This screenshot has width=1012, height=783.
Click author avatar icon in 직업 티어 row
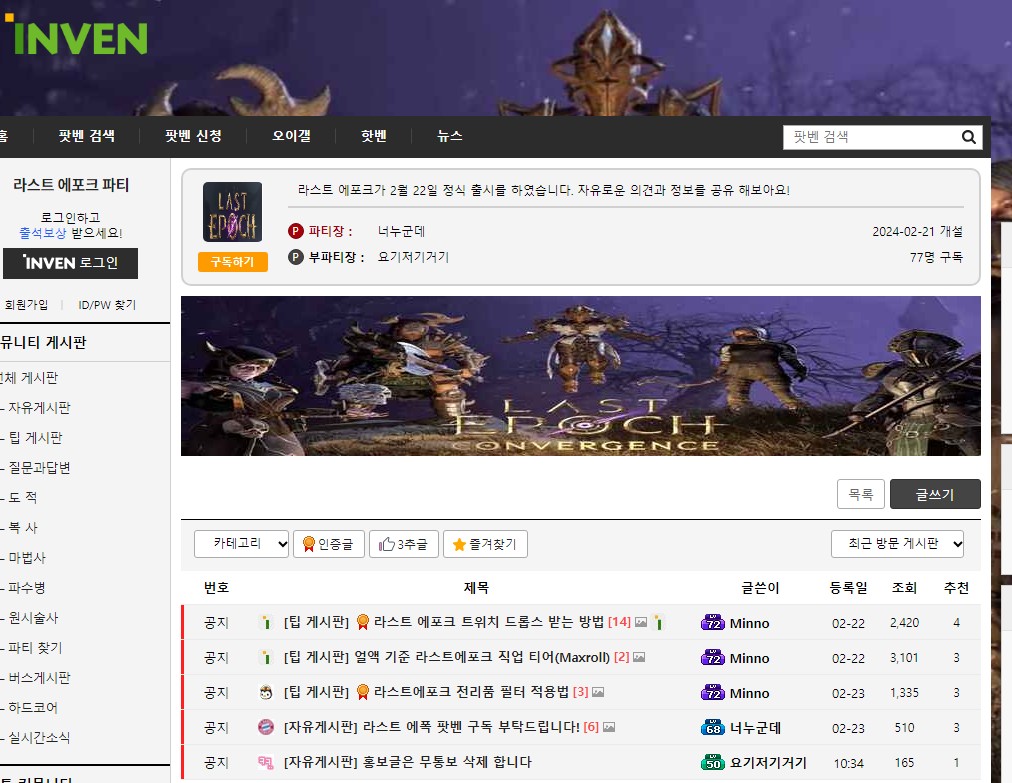(x=265, y=657)
